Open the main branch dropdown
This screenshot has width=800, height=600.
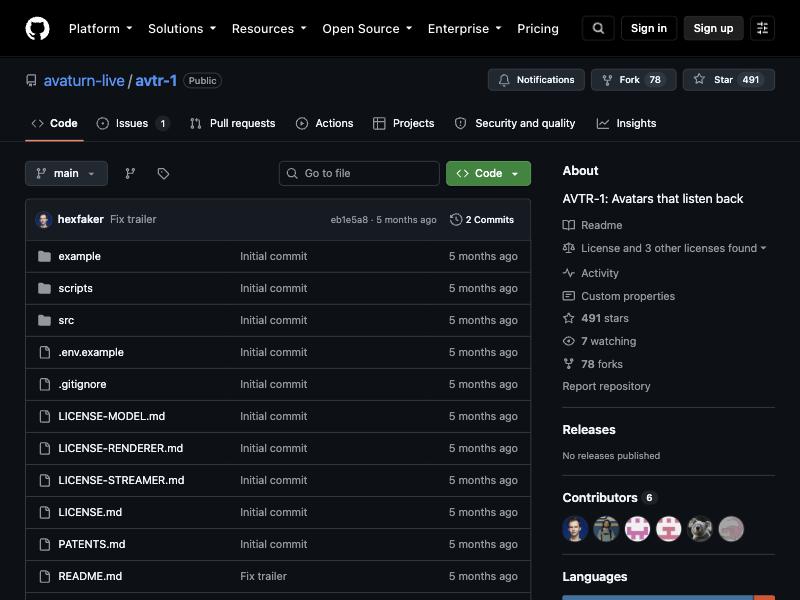pos(66,173)
